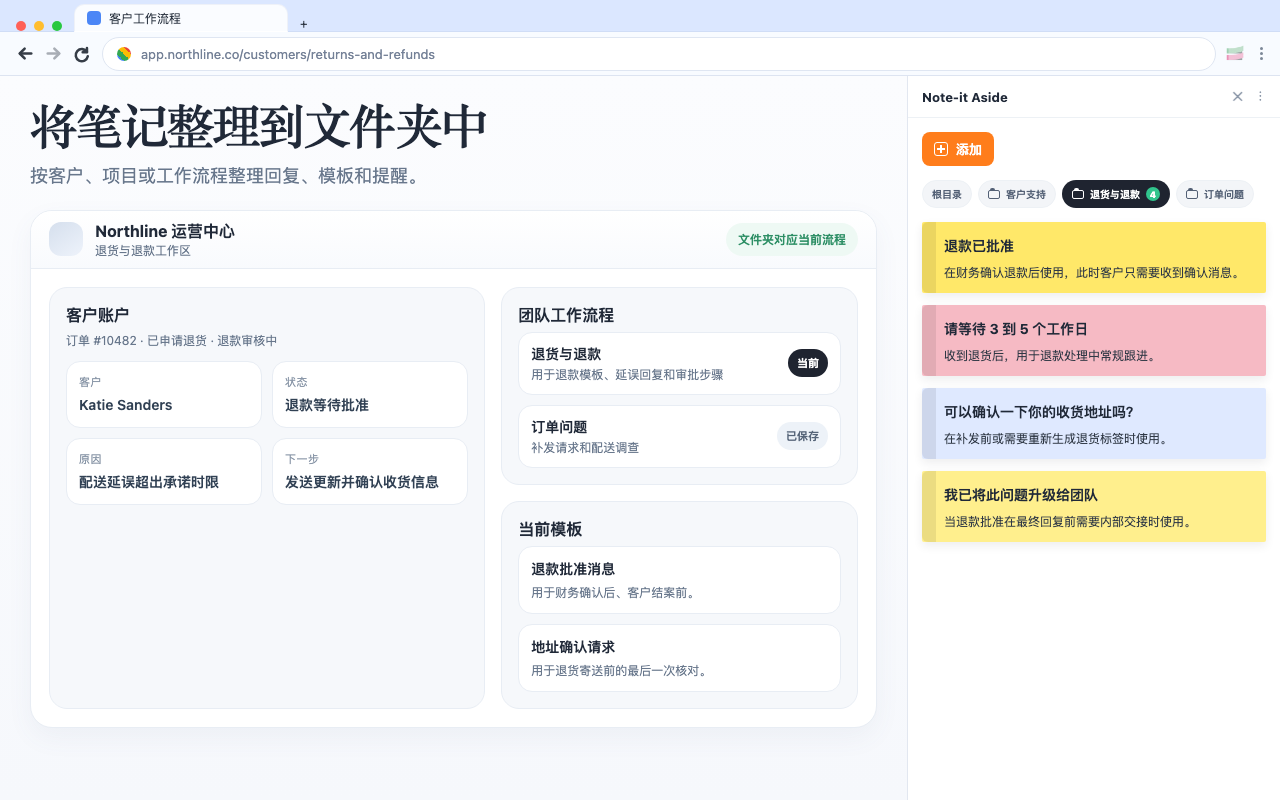This screenshot has height=800, width=1280.
Task: Click the folder icon on 订单问题 chip
Action: (1190, 194)
